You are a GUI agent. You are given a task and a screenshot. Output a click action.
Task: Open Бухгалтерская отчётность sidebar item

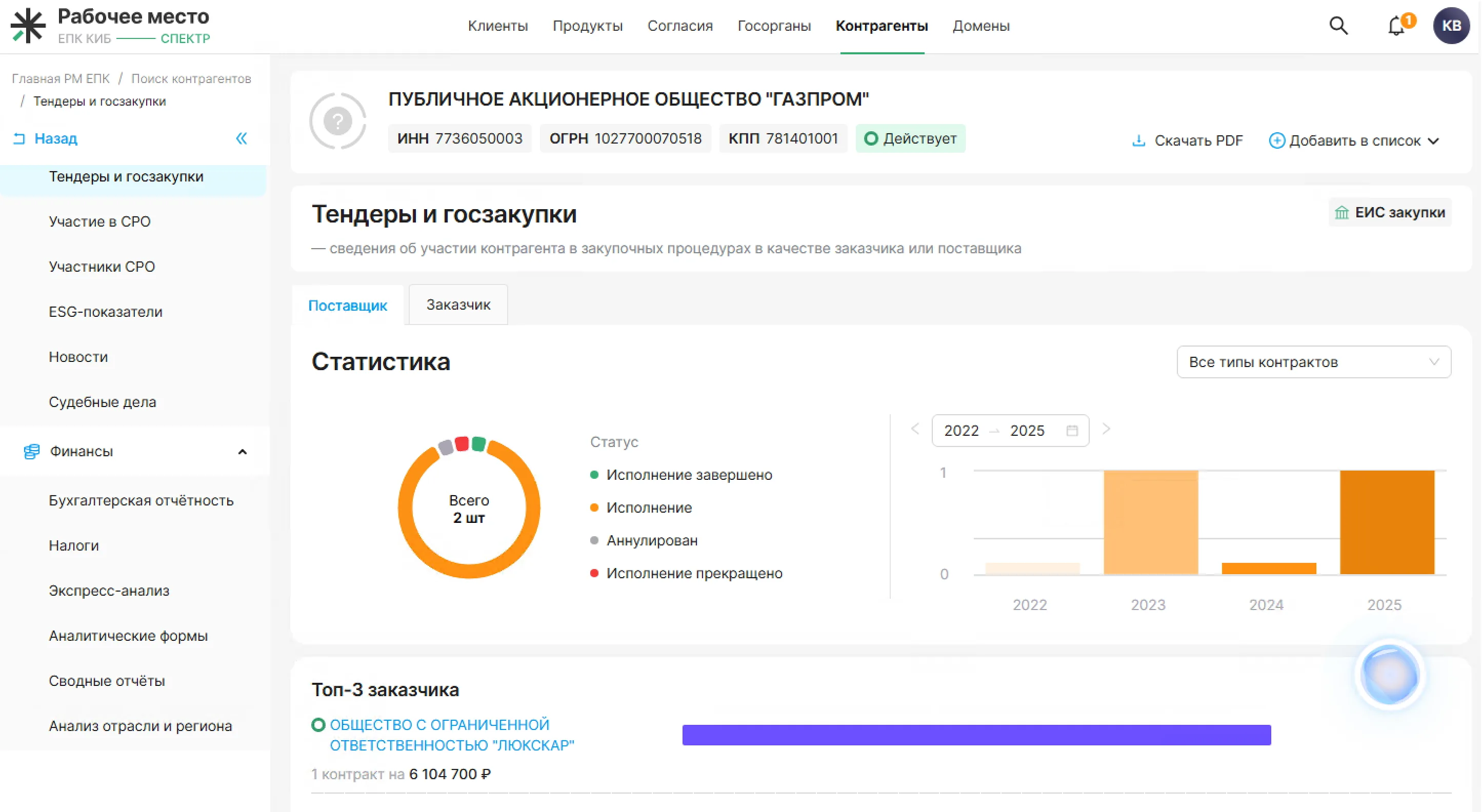click(141, 500)
